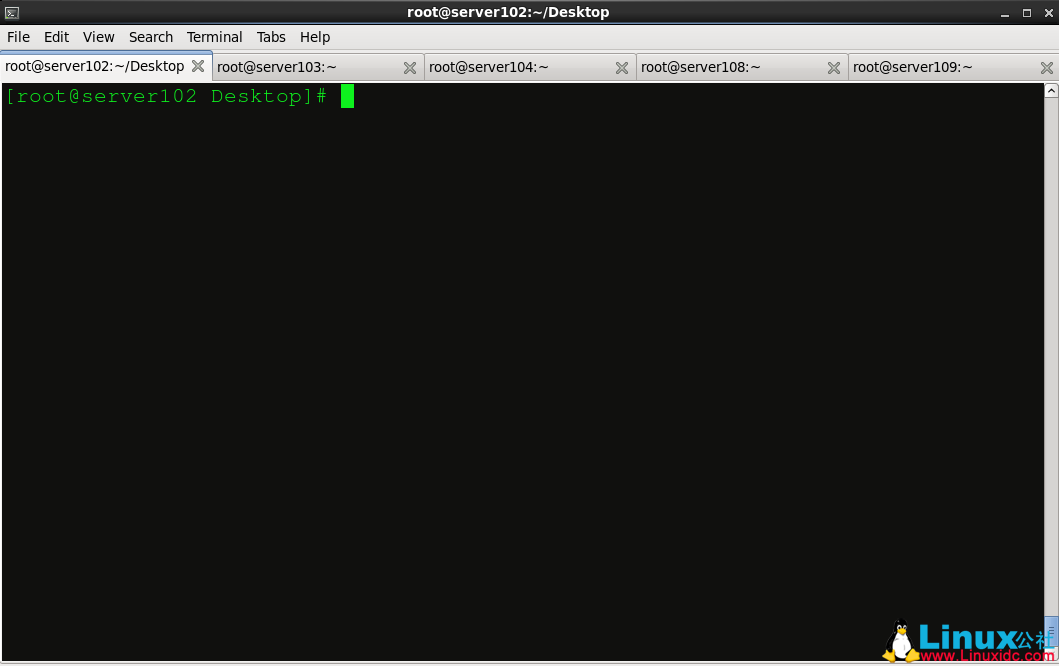This screenshot has width=1059, height=666.
Task: Open the Search menu
Action: click(x=151, y=37)
